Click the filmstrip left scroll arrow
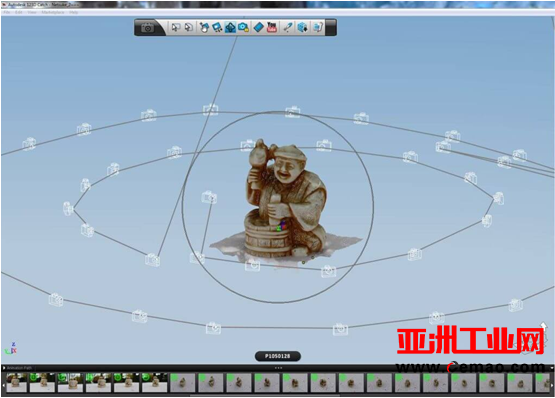Screen dimensions: 555x398 click(3, 384)
